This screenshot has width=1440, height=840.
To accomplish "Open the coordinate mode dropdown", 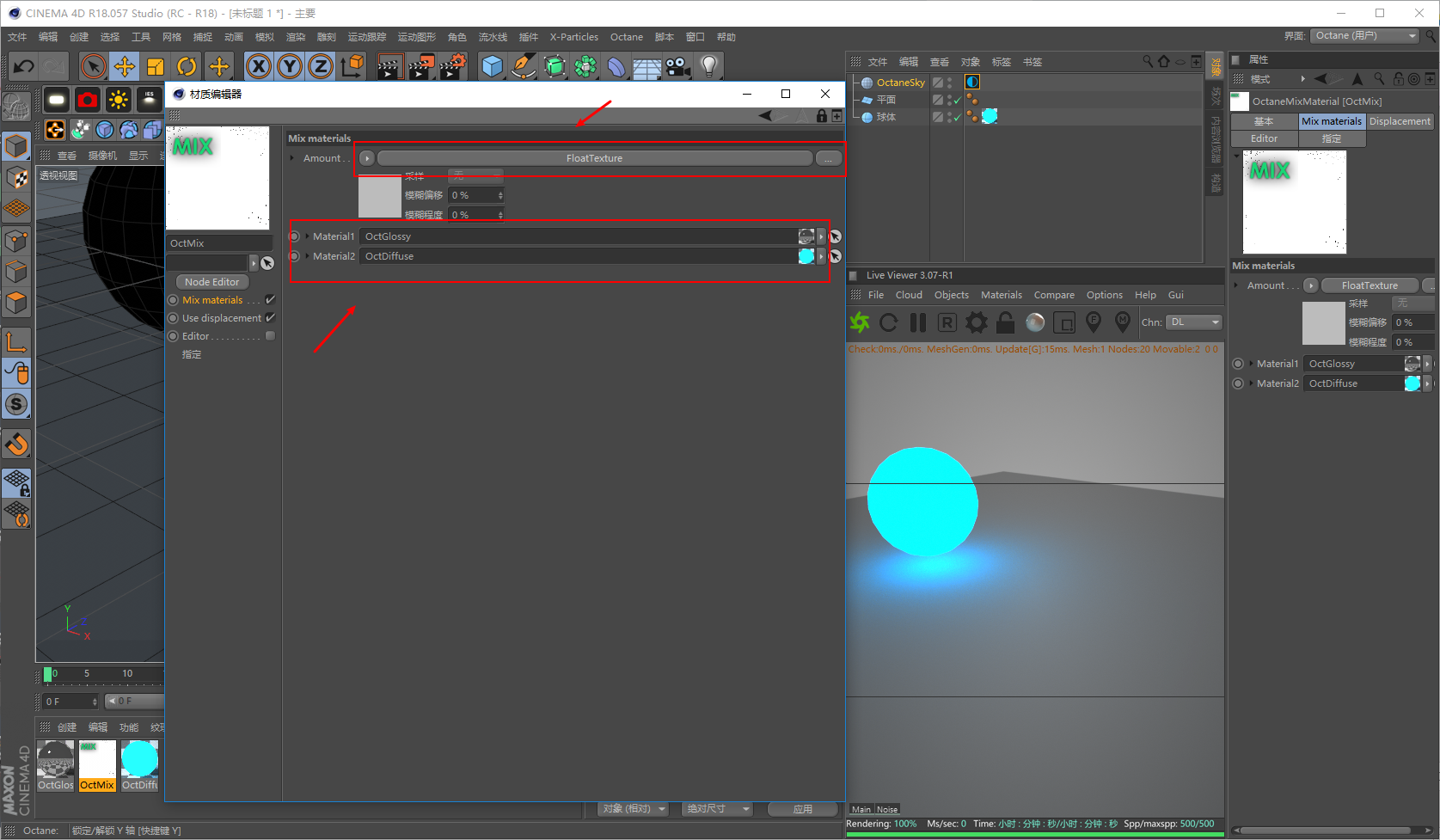I will pos(634,809).
